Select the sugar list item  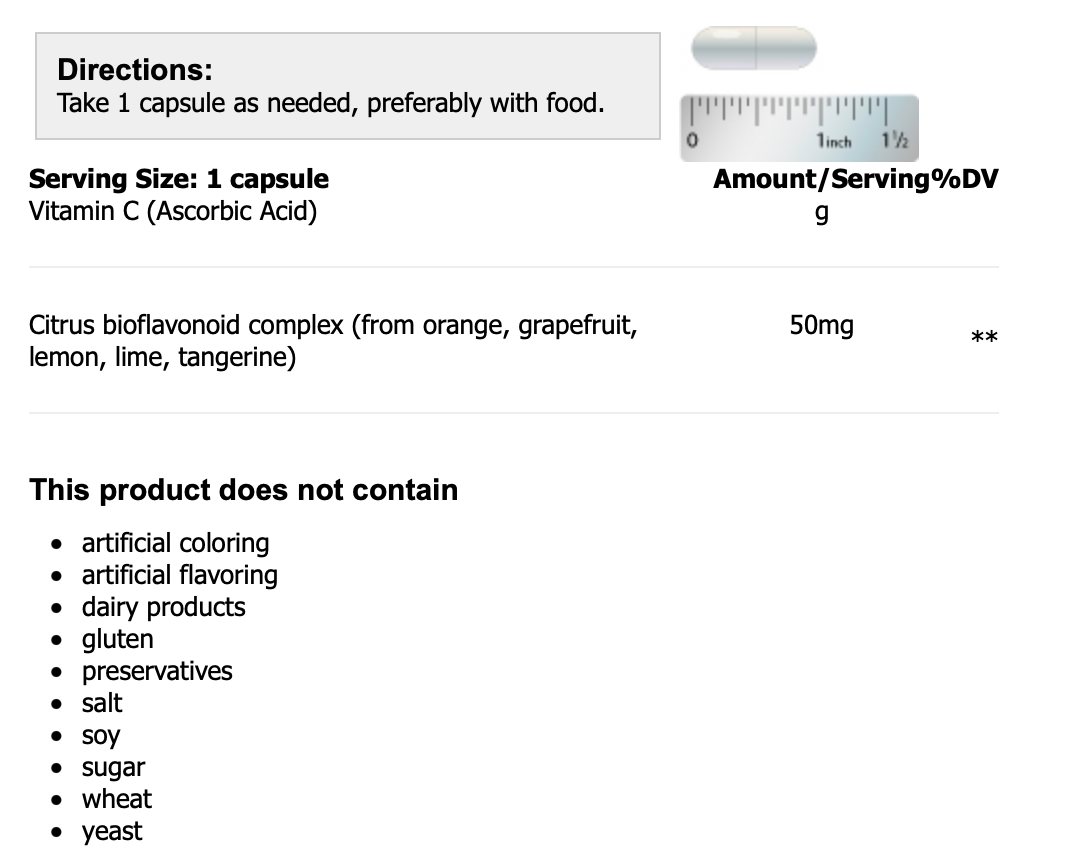coord(113,767)
